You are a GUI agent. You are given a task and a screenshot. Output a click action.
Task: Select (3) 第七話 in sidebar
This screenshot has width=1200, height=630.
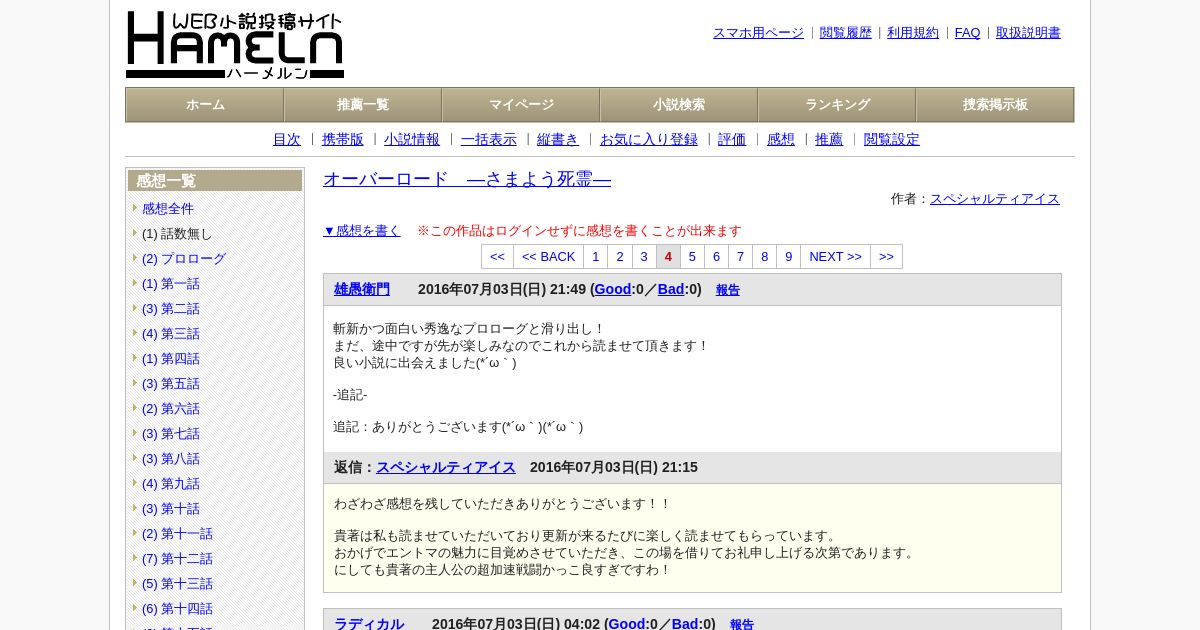click(171, 434)
